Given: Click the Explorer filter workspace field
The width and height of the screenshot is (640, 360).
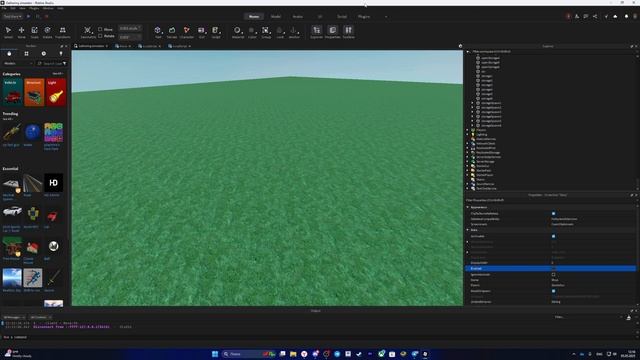Looking at the screenshot, I should click(x=549, y=51).
